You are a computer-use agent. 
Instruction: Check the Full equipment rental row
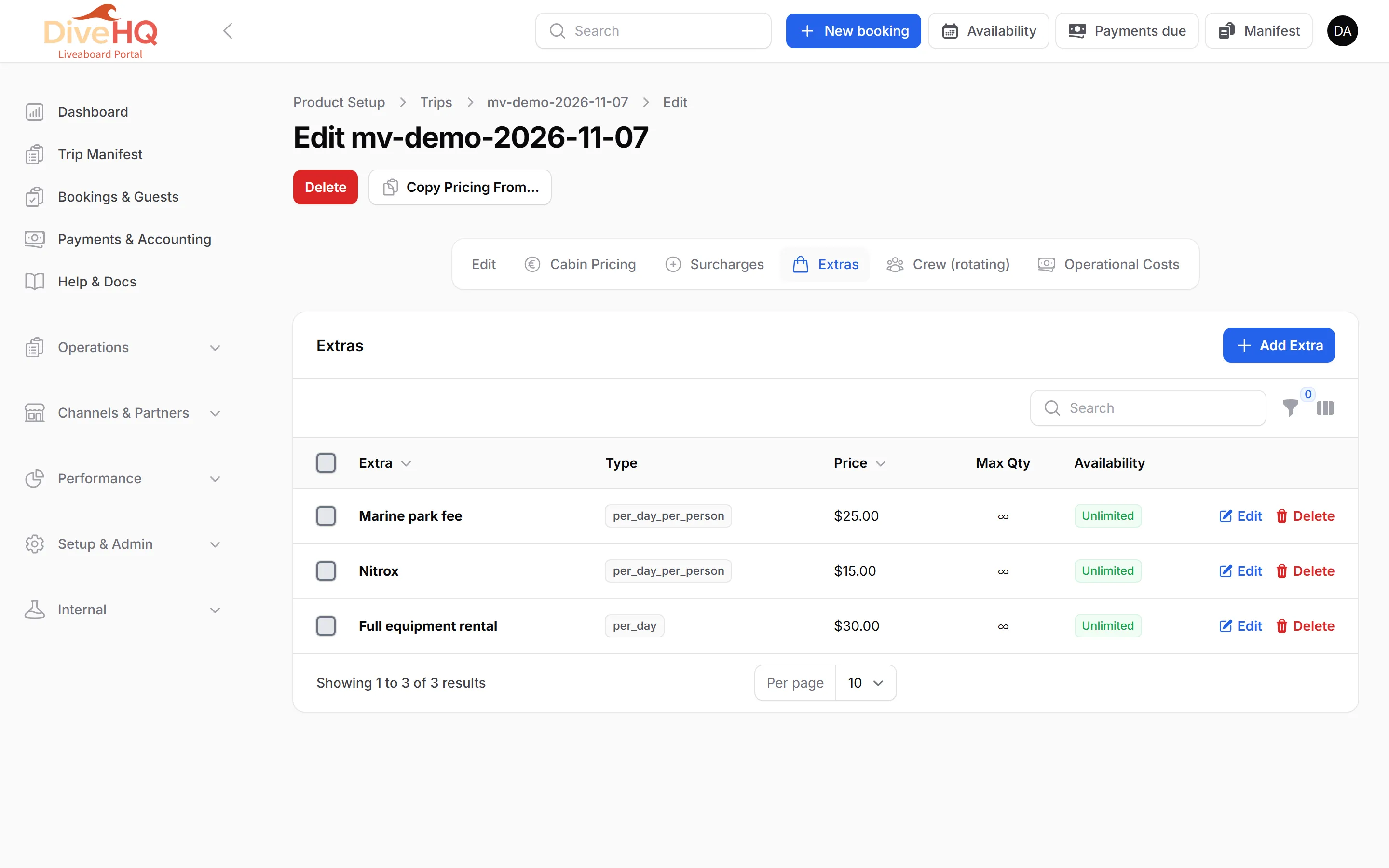[x=326, y=626]
